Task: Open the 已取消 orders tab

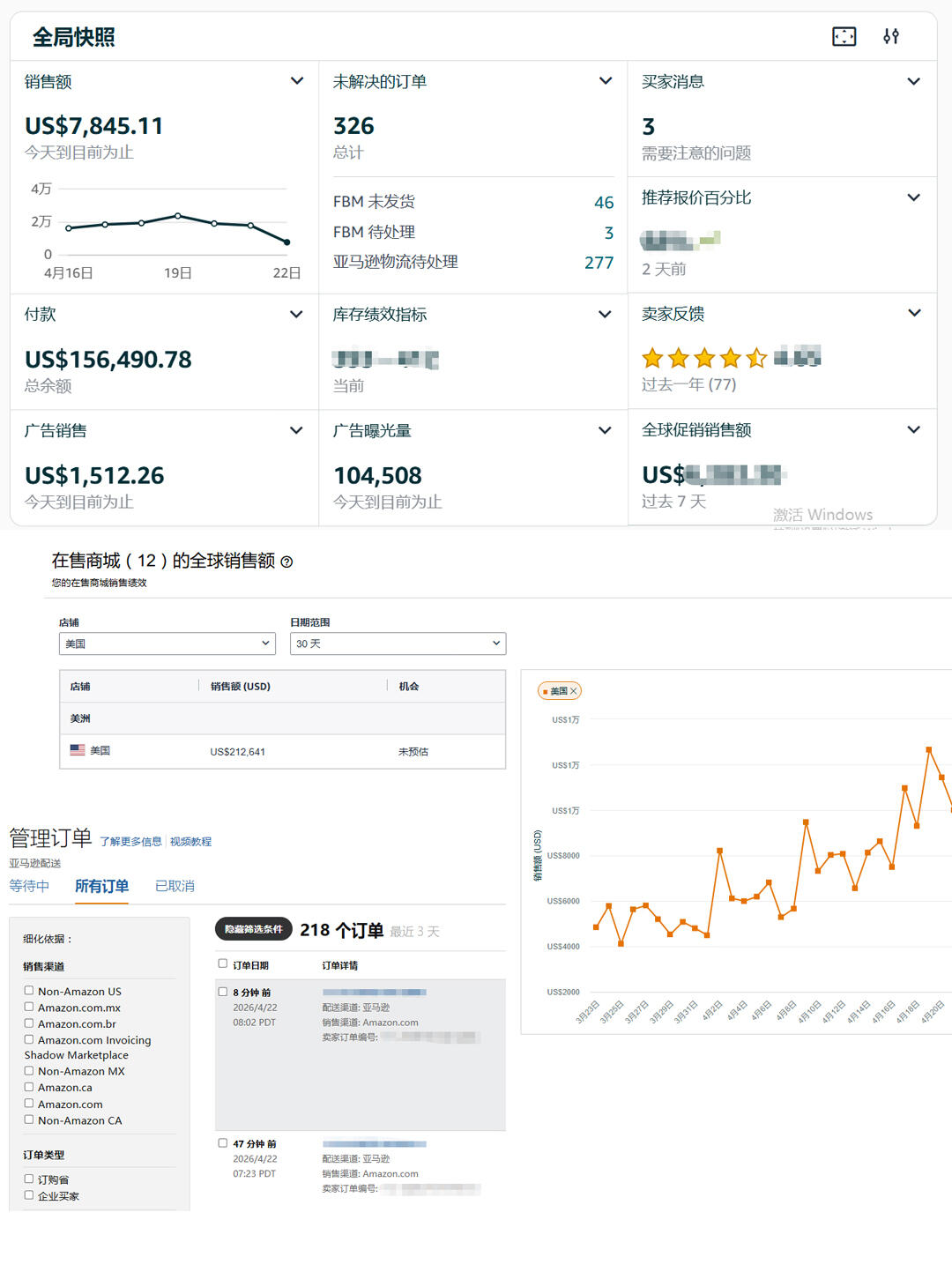Action: click(175, 886)
